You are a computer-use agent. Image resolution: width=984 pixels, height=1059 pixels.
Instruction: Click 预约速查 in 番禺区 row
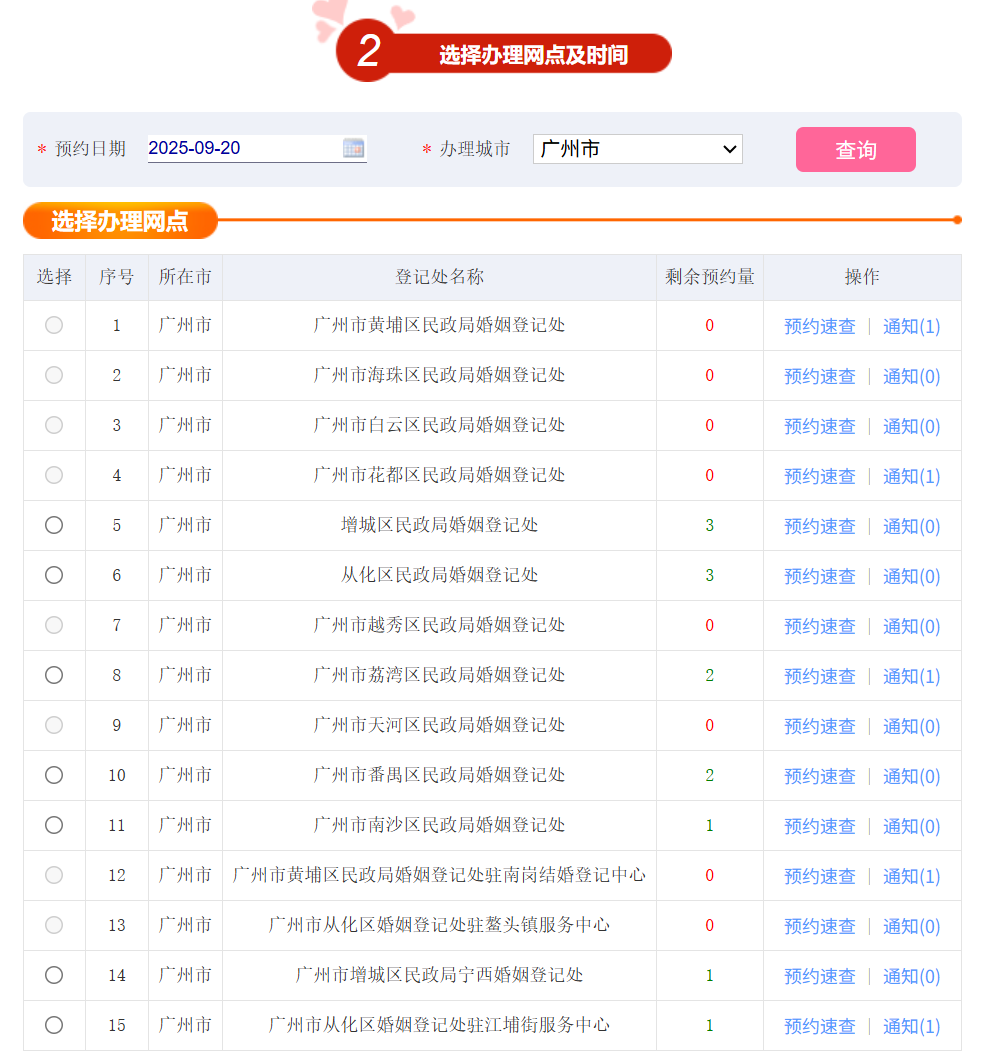pyautogui.click(x=820, y=776)
